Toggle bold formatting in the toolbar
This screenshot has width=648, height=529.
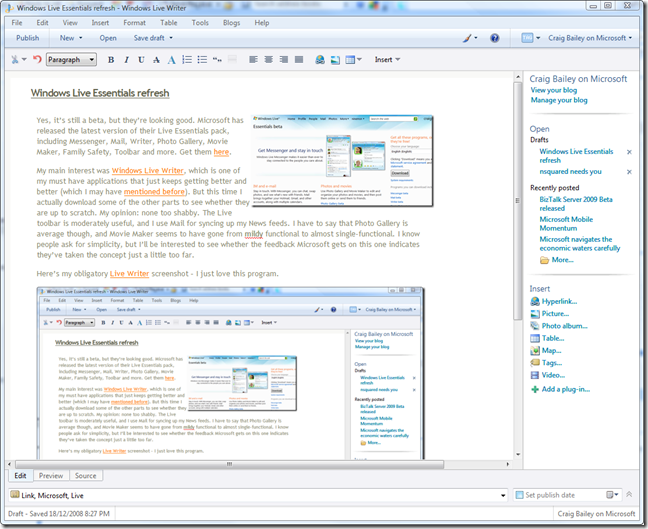coord(110,60)
